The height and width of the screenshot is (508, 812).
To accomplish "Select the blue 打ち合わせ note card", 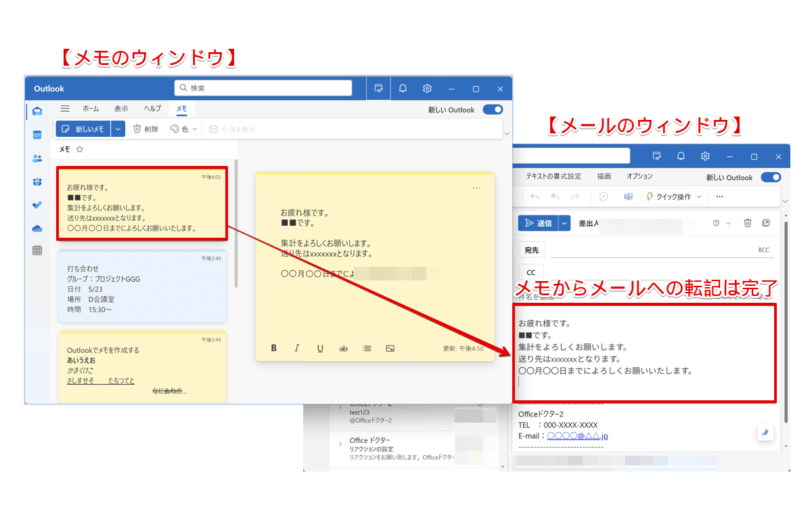I will [142, 286].
